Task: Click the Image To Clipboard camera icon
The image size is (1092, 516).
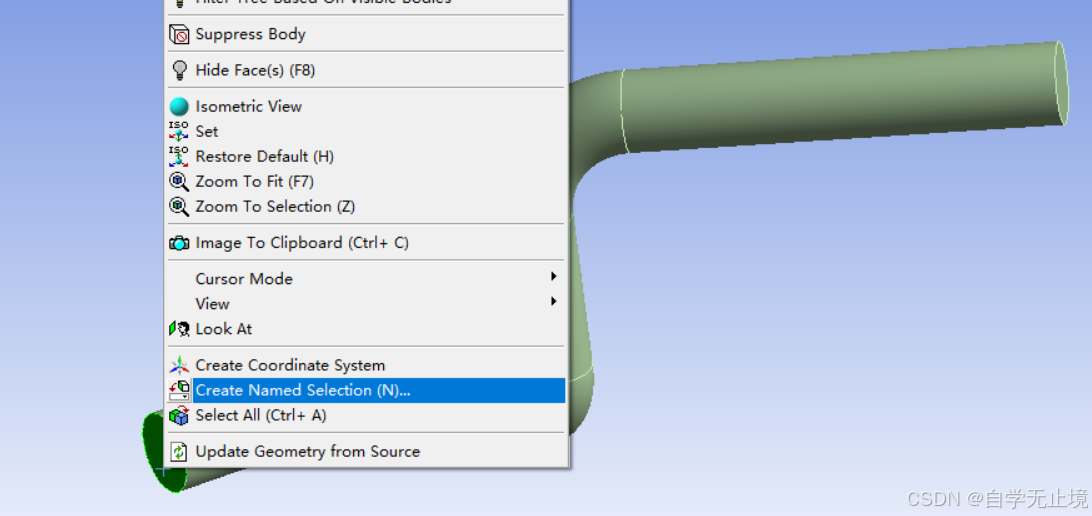Action: 179,243
